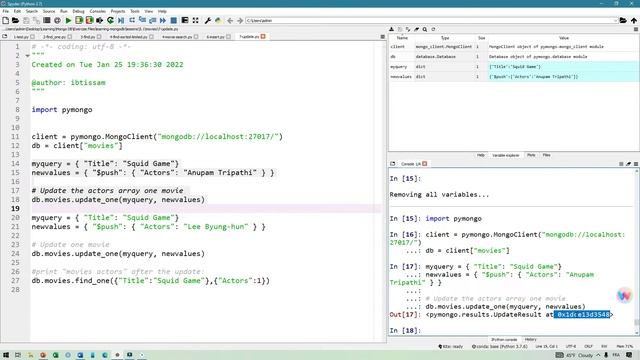Open the Debug menu
This screenshot has height=360, width=640.
[x=78, y=11]
